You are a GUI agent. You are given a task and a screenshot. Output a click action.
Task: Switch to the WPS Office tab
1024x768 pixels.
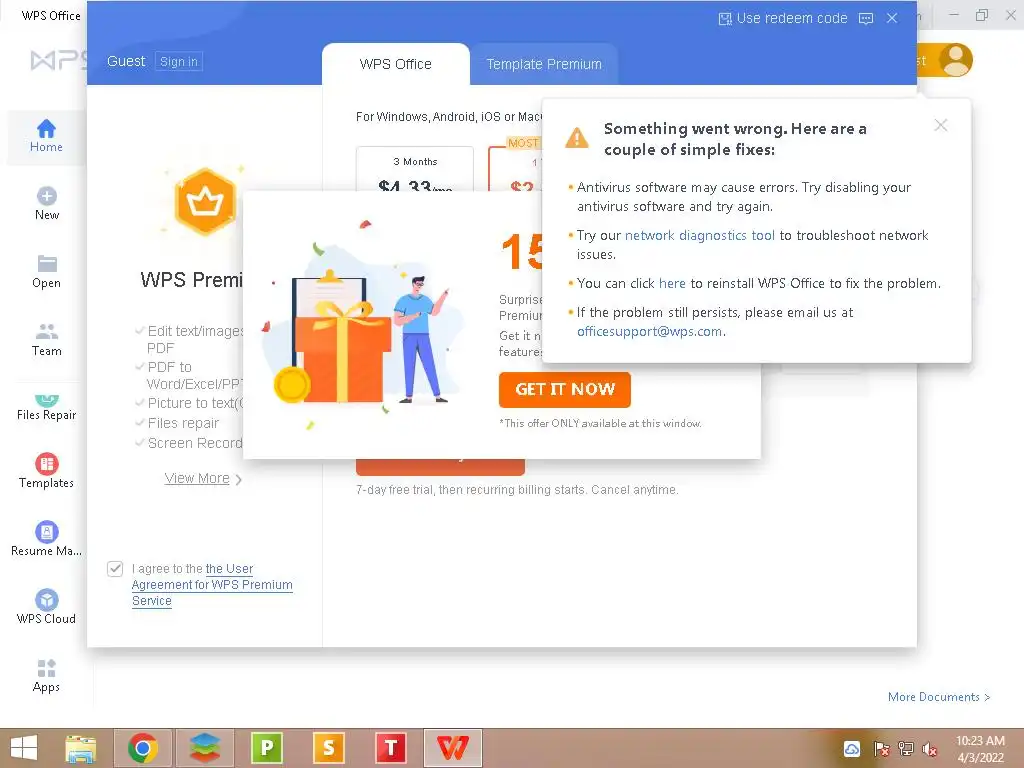(x=396, y=64)
